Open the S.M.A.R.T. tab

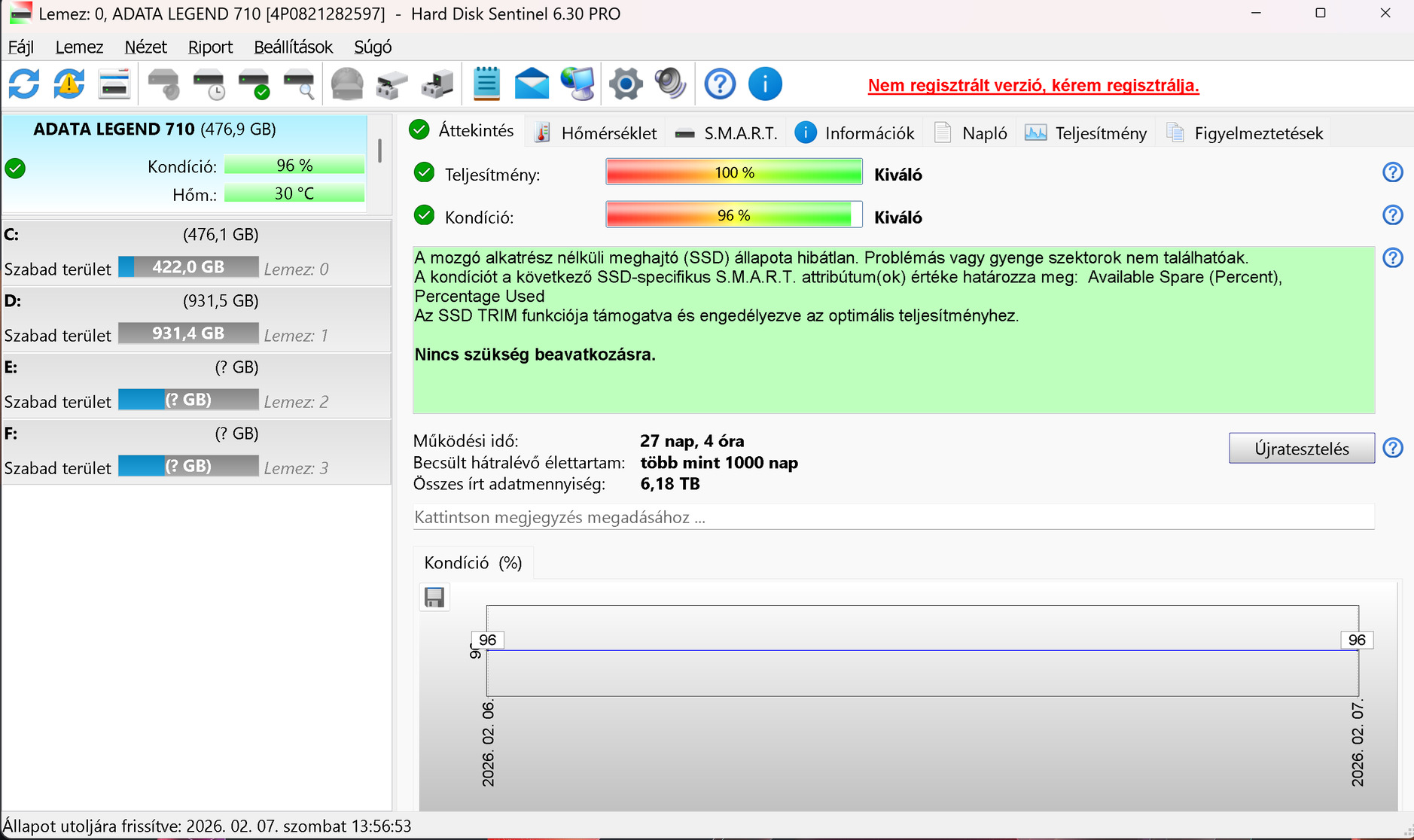[x=726, y=133]
